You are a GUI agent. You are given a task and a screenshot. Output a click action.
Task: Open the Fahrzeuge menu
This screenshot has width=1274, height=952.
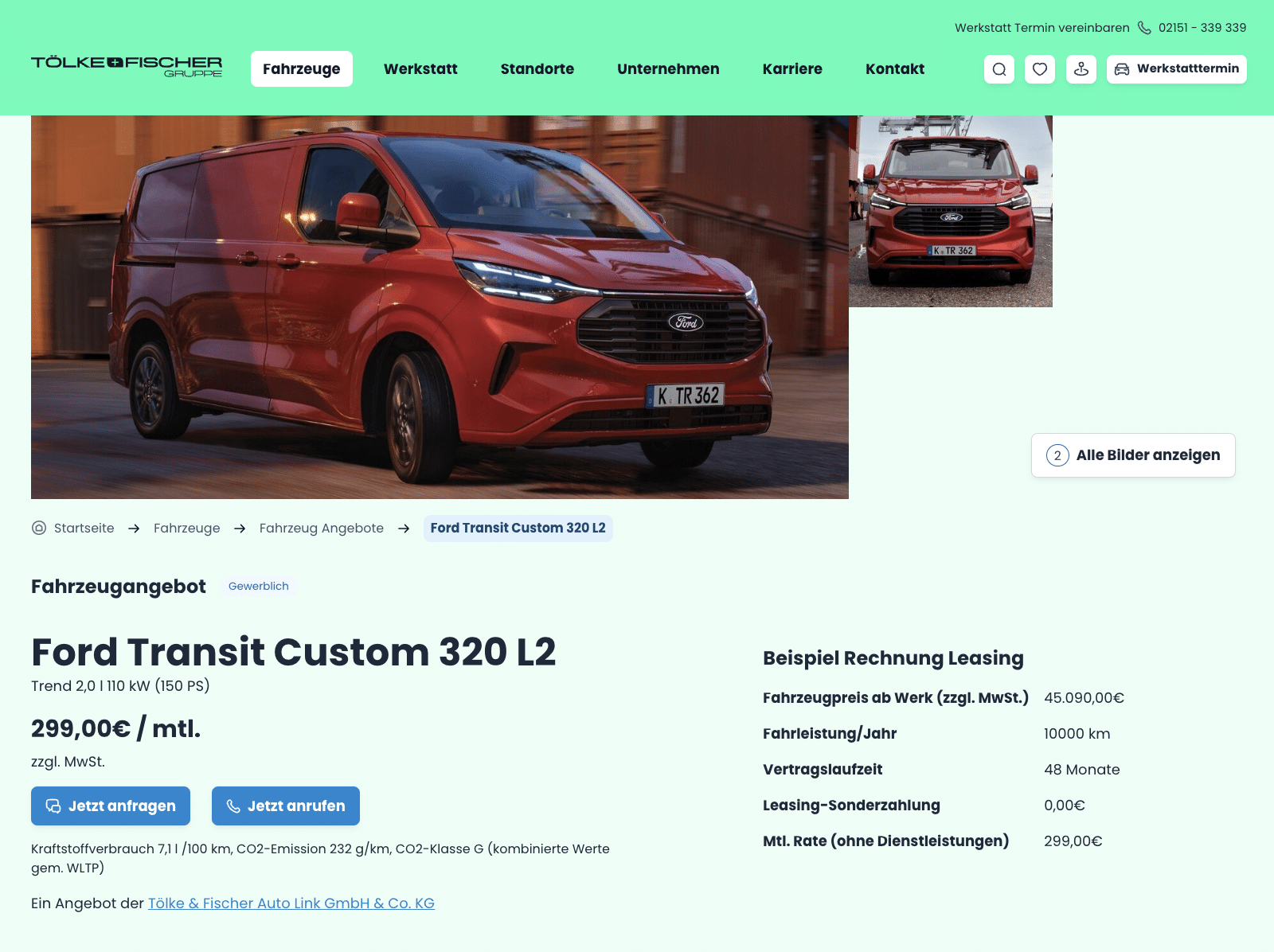302,69
